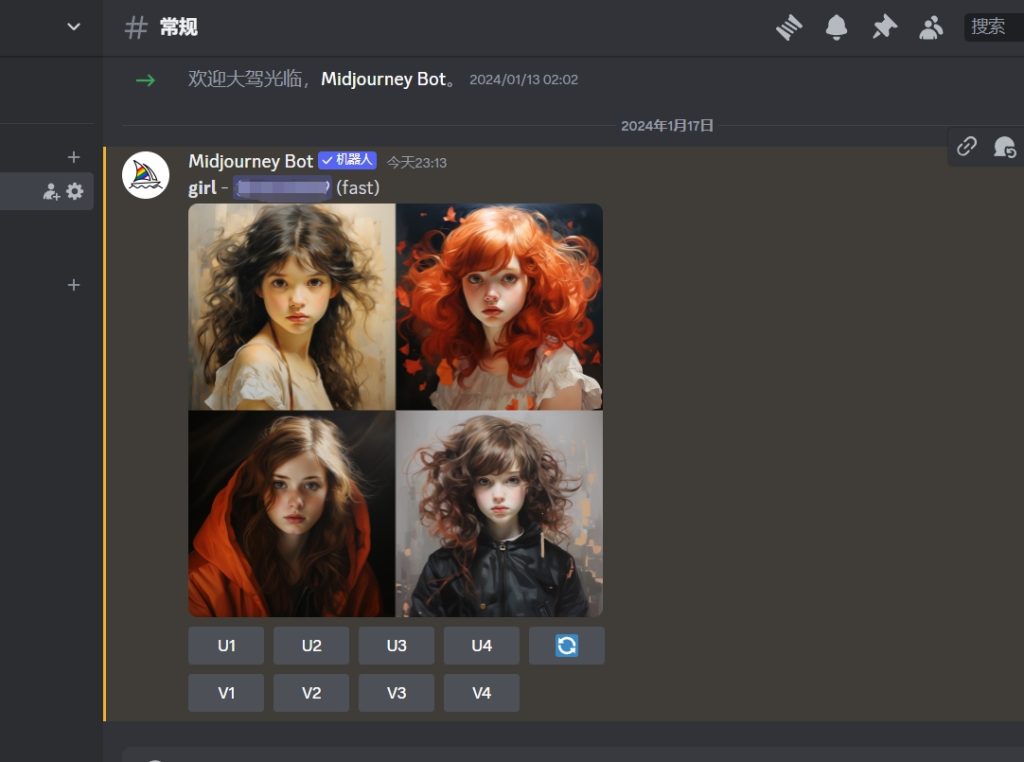Toggle the member list visibility
The width and height of the screenshot is (1024, 762).
(x=931, y=27)
